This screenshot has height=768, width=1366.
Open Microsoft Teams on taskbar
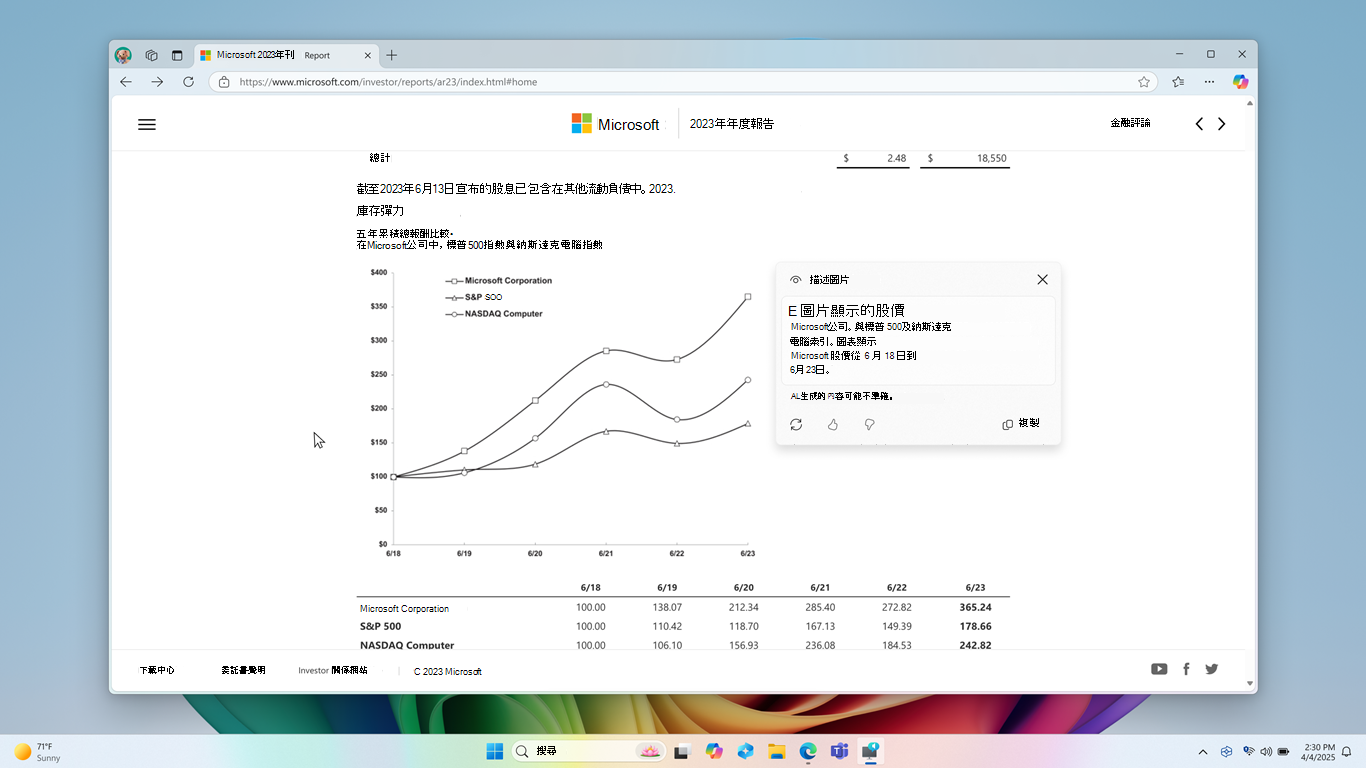(x=839, y=751)
